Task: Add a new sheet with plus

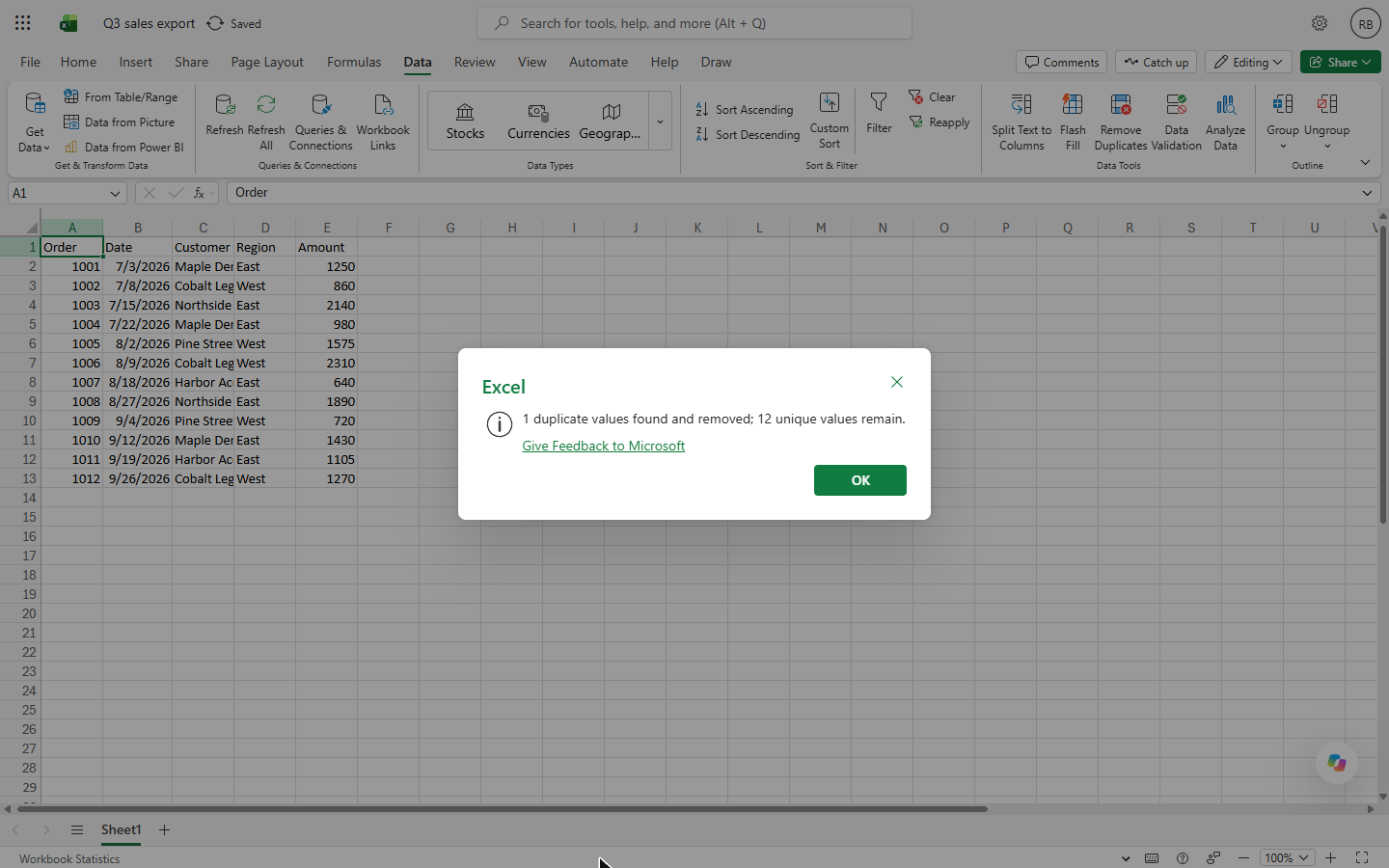Action: 164,830
